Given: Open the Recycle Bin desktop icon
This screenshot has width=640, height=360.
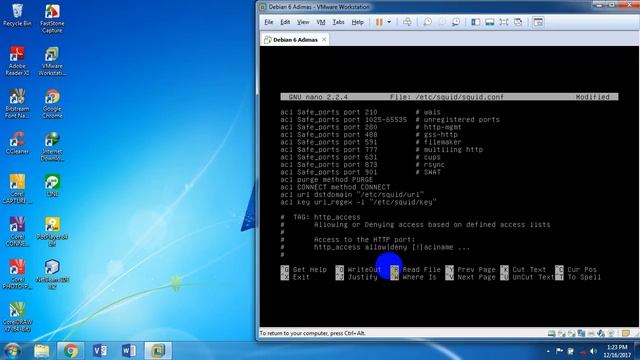Looking at the screenshot, I should tap(17, 15).
